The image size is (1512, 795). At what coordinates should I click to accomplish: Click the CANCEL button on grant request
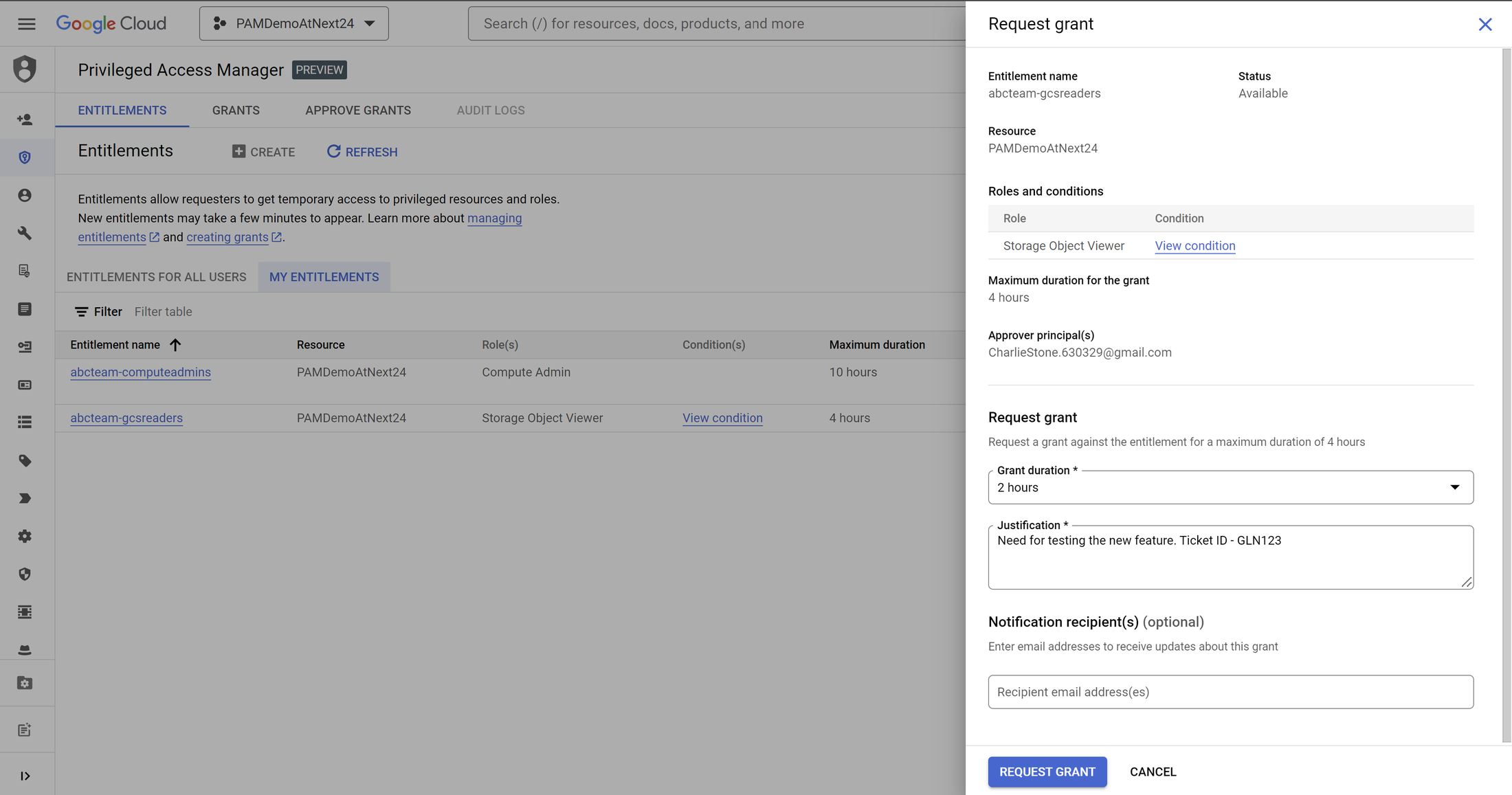pos(1153,771)
